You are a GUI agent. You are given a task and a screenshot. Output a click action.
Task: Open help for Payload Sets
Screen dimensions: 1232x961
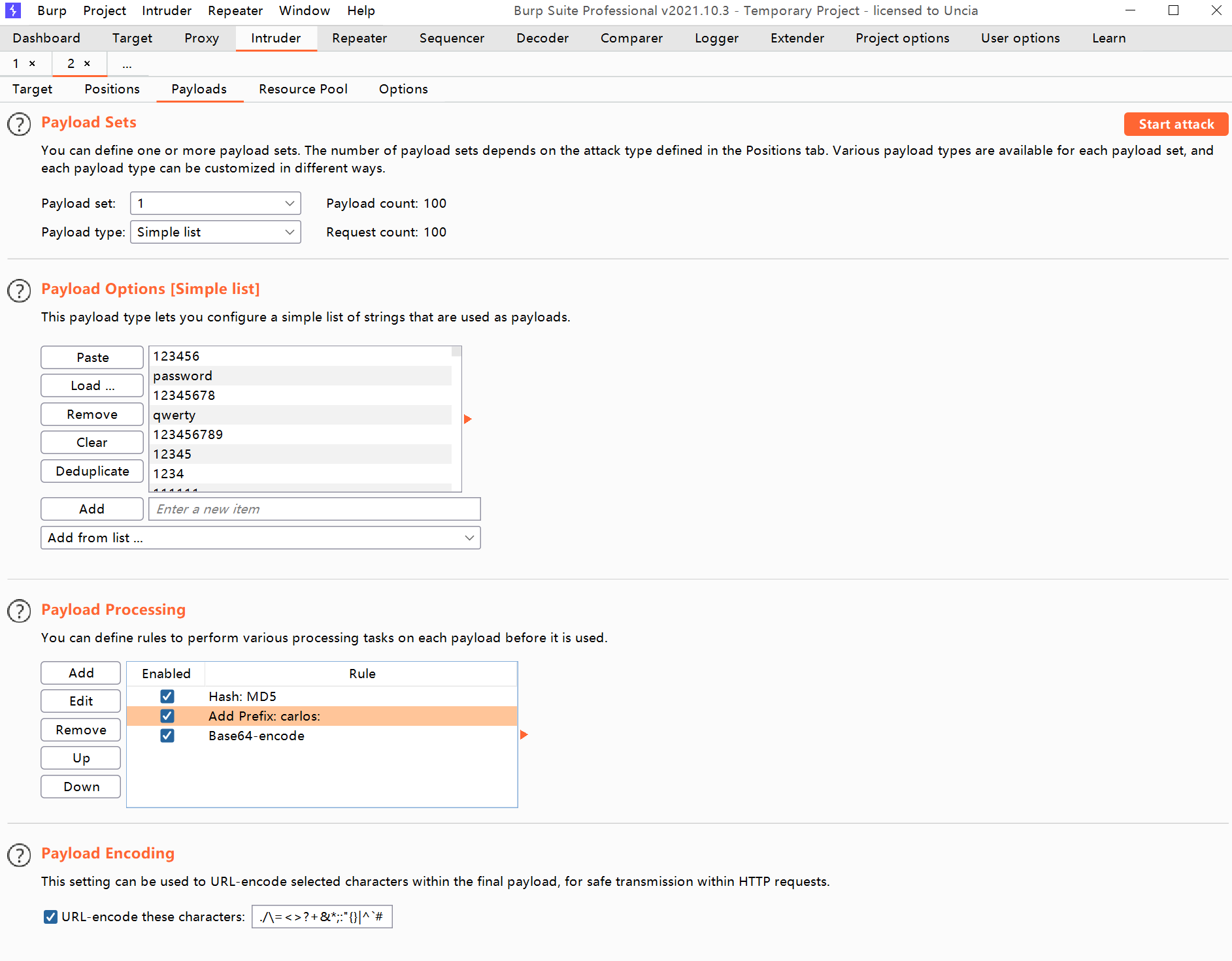pos(19,124)
